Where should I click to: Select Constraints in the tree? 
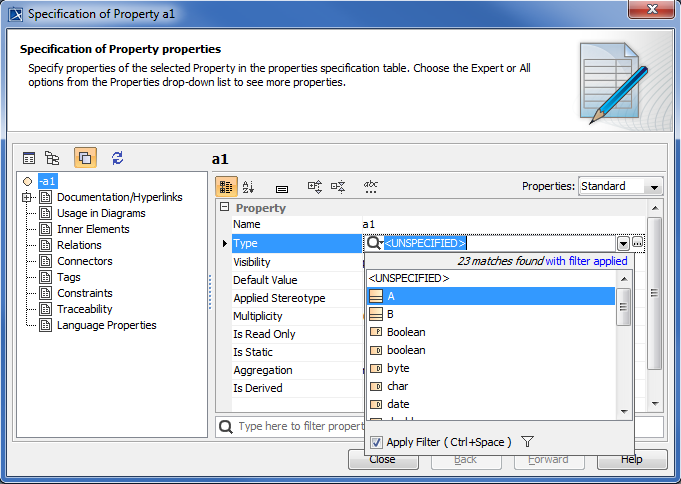point(85,293)
